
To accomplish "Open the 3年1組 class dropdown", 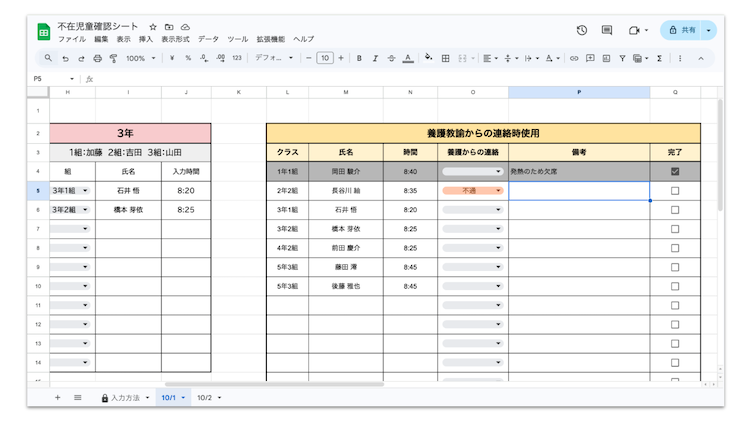I will (70, 191).
